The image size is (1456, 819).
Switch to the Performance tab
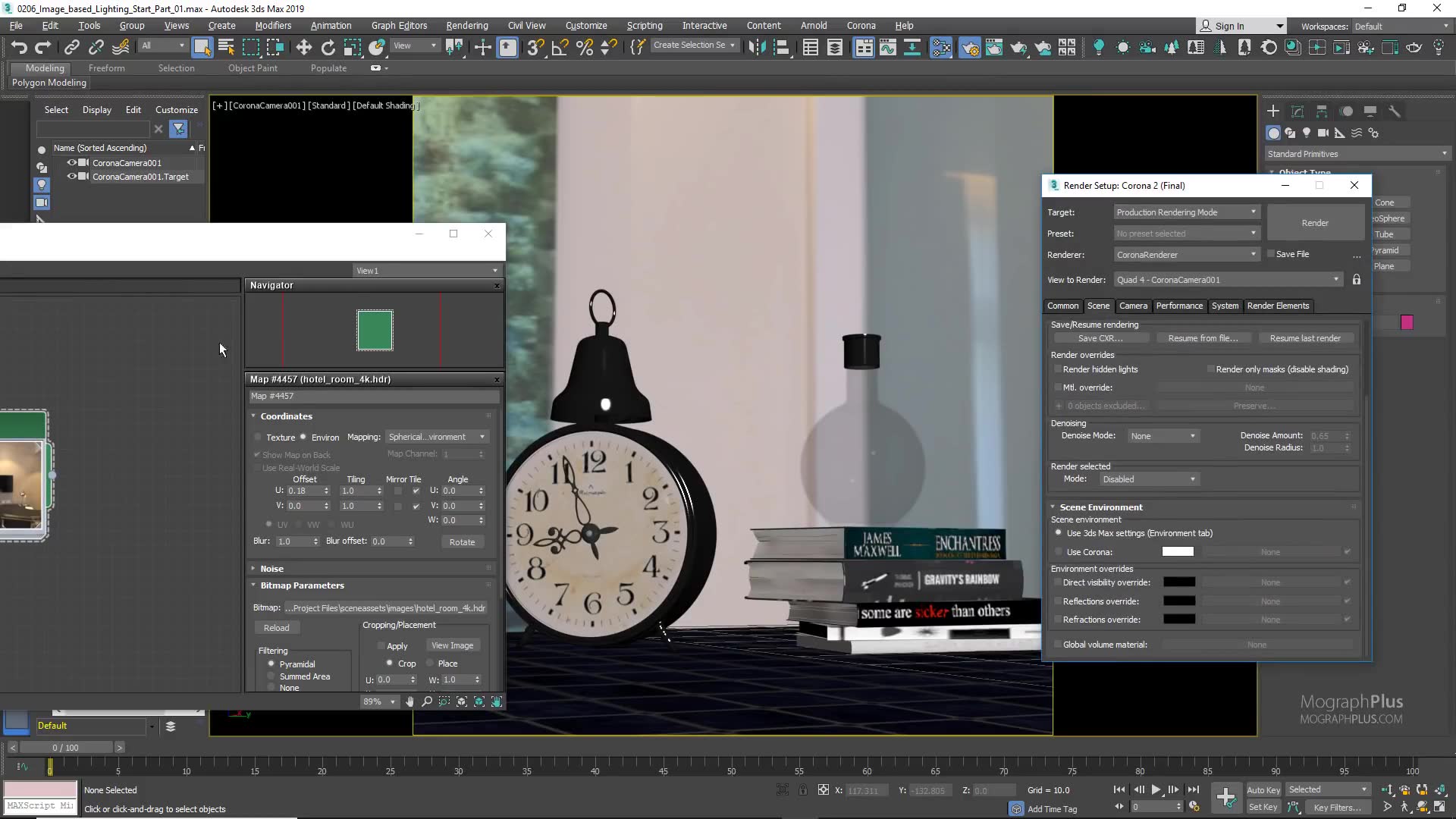pos(1178,306)
